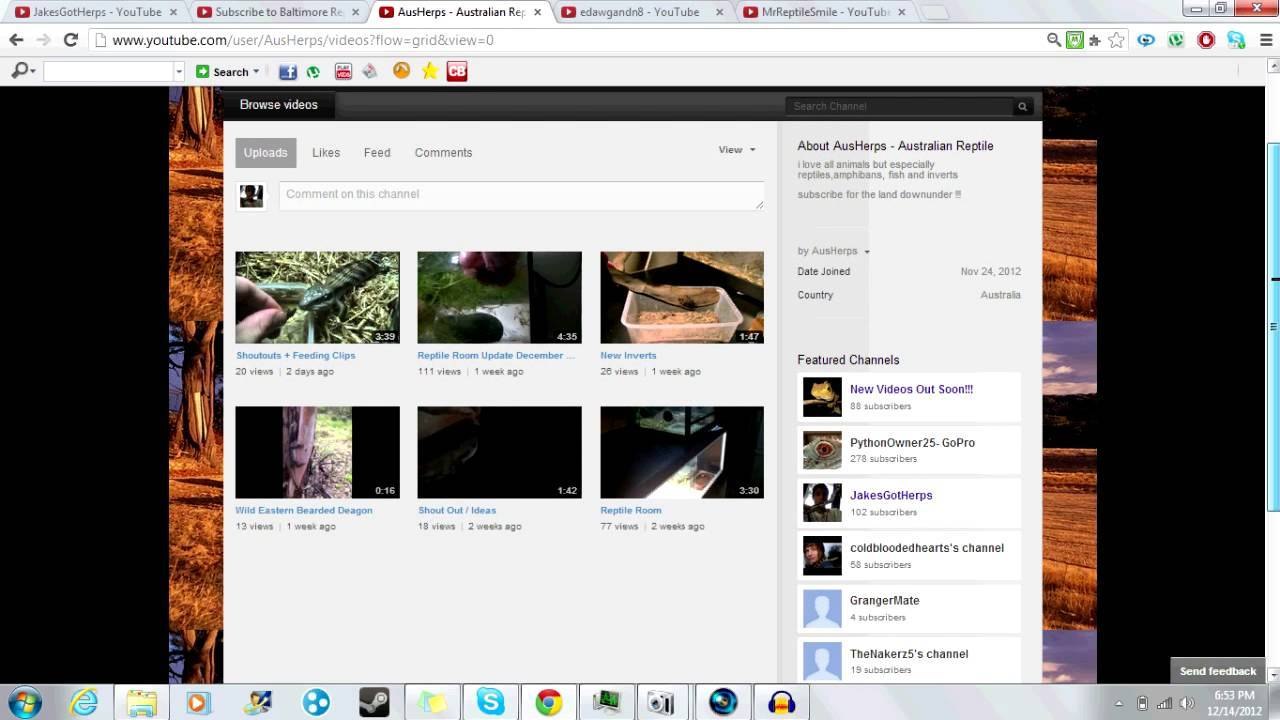Switch to the JakesGotHerps browser tab
The width and height of the screenshot is (1280, 720).
pos(97,12)
